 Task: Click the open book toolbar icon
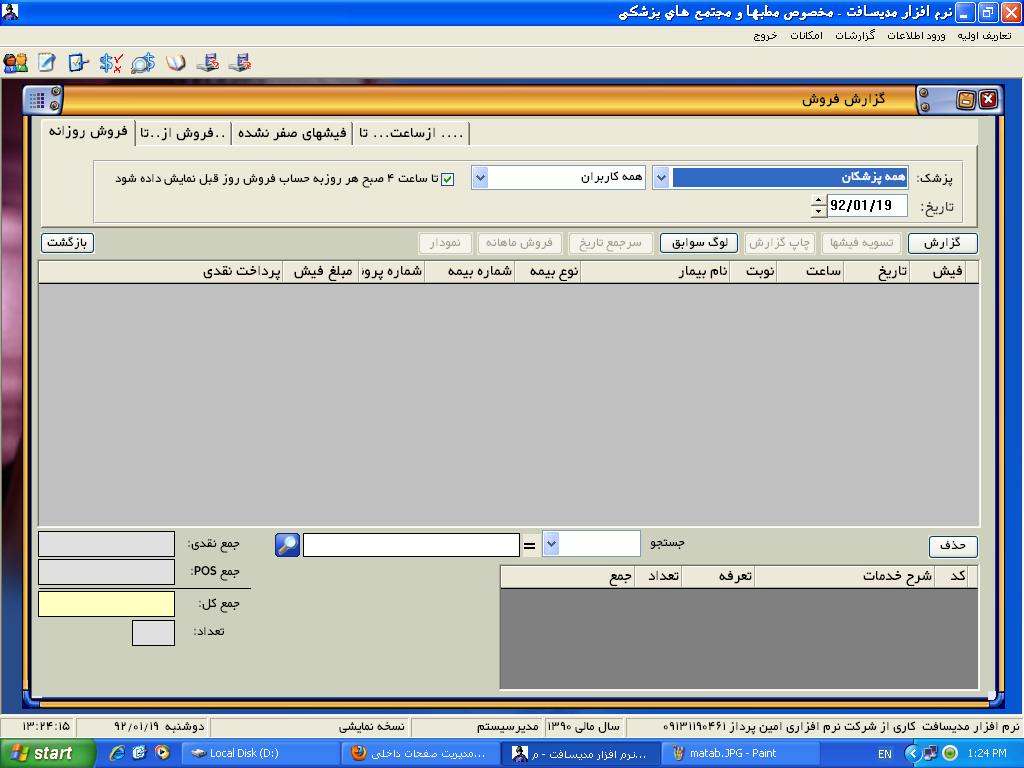[175, 63]
